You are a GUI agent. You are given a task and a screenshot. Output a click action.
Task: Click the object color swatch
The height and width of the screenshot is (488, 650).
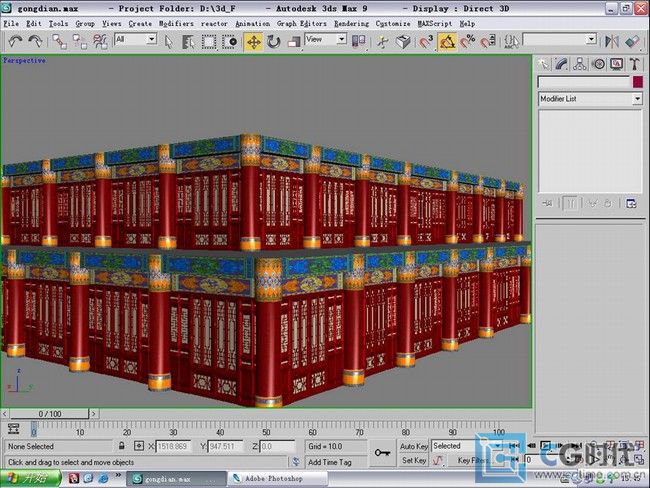click(638, 82)
